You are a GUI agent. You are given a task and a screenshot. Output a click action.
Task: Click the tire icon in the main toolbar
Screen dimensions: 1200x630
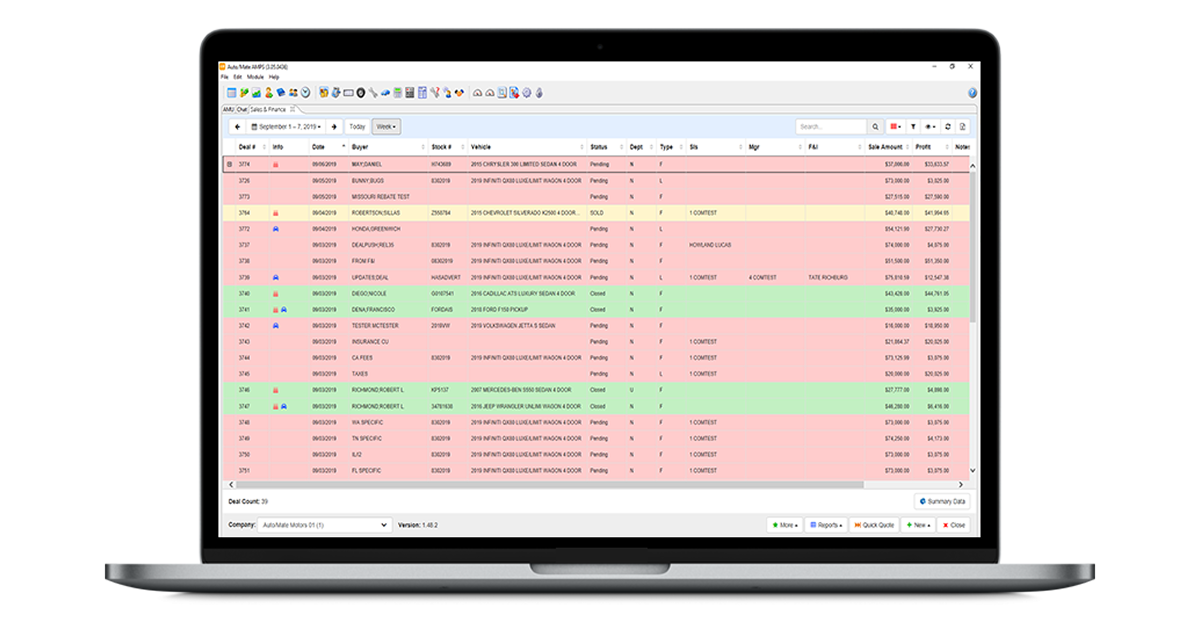point(361,93)
